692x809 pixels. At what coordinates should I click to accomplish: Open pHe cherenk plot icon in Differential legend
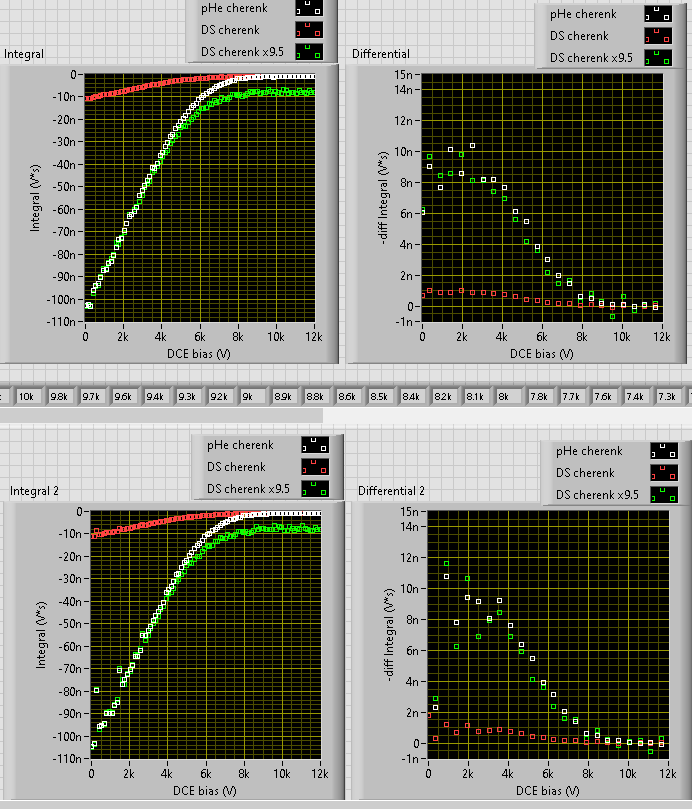click(x=658, y=14)
